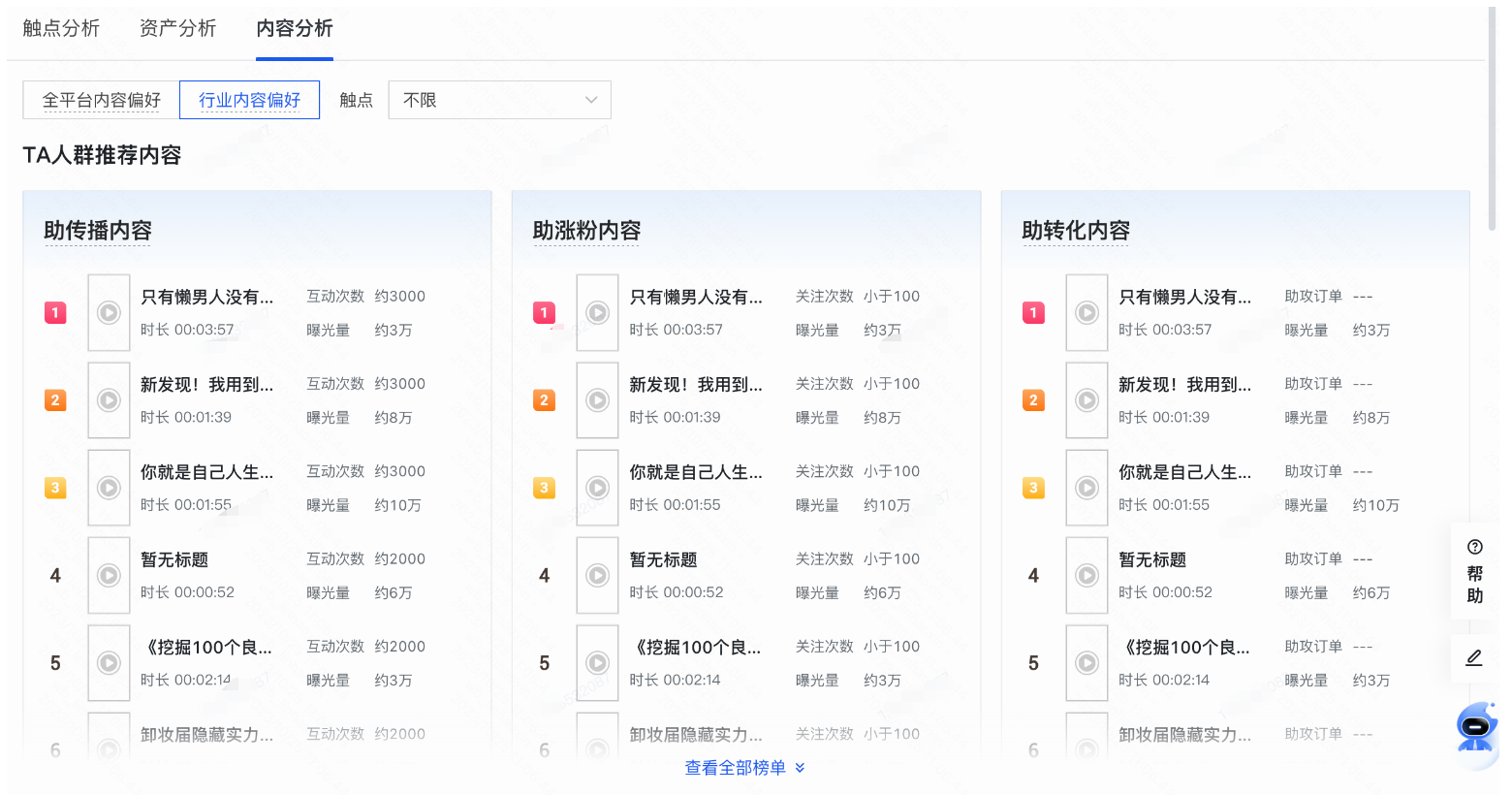Click play icon on 新发现！我用到 video in 助传播内容
This screenshot has height=795, width=1512.
coord(109,399)
